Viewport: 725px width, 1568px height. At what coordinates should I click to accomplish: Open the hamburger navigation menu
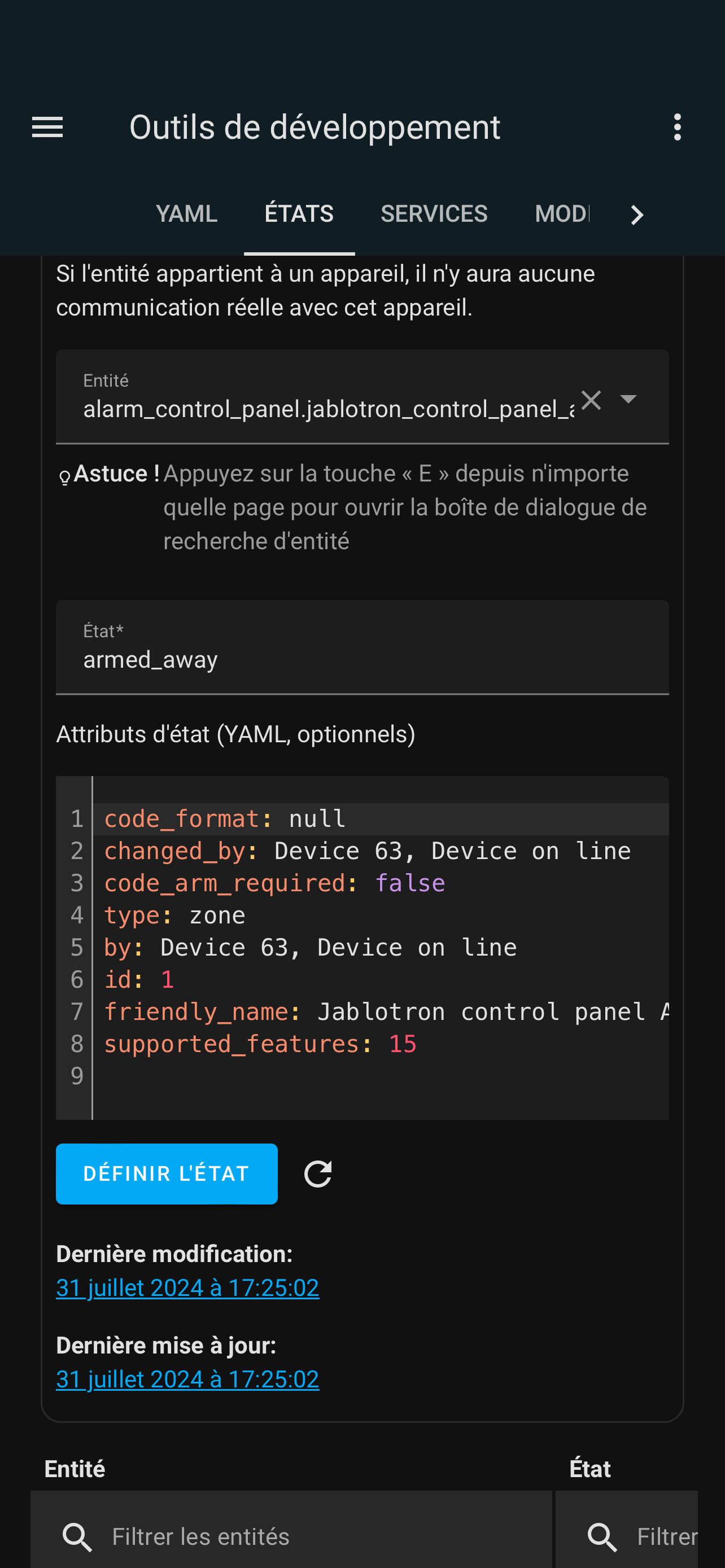pyautogui.click(x=47, y=127)
